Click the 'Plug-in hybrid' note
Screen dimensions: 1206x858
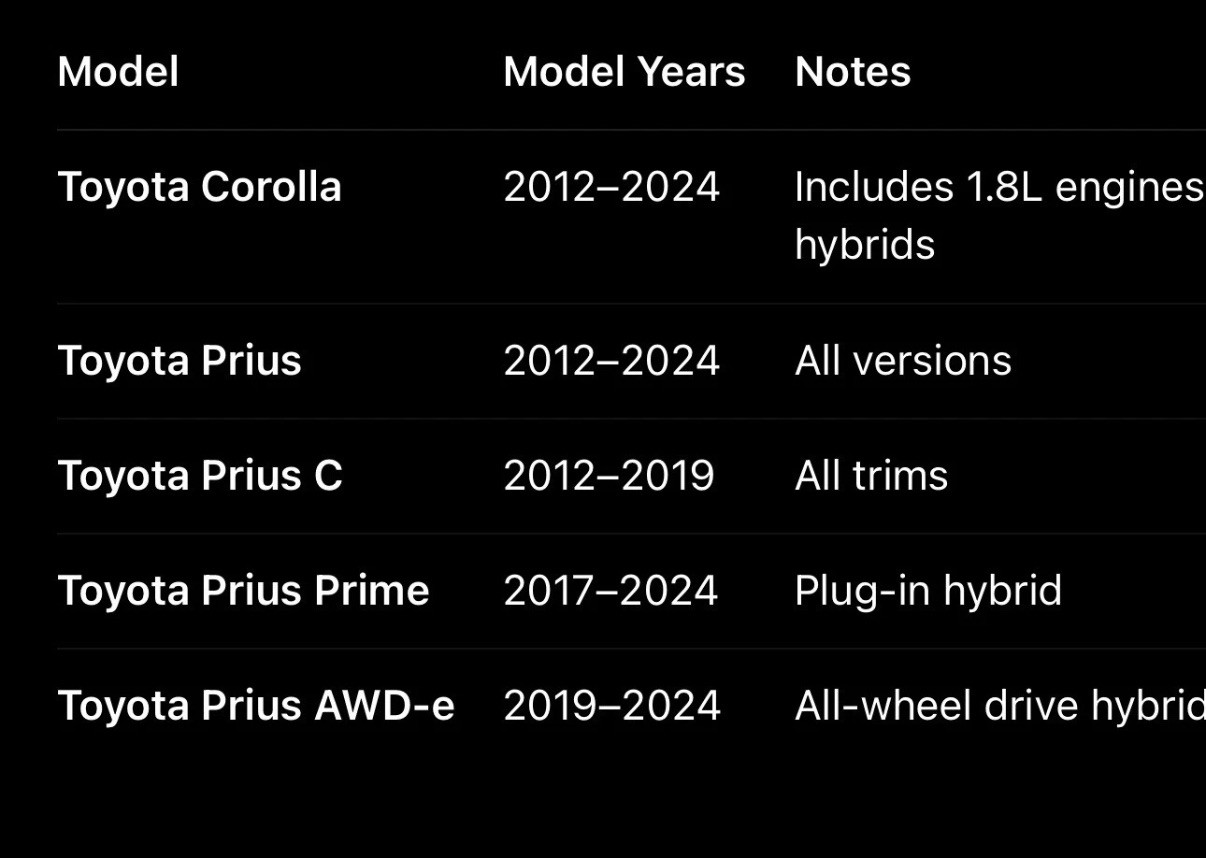click(927, 591)
